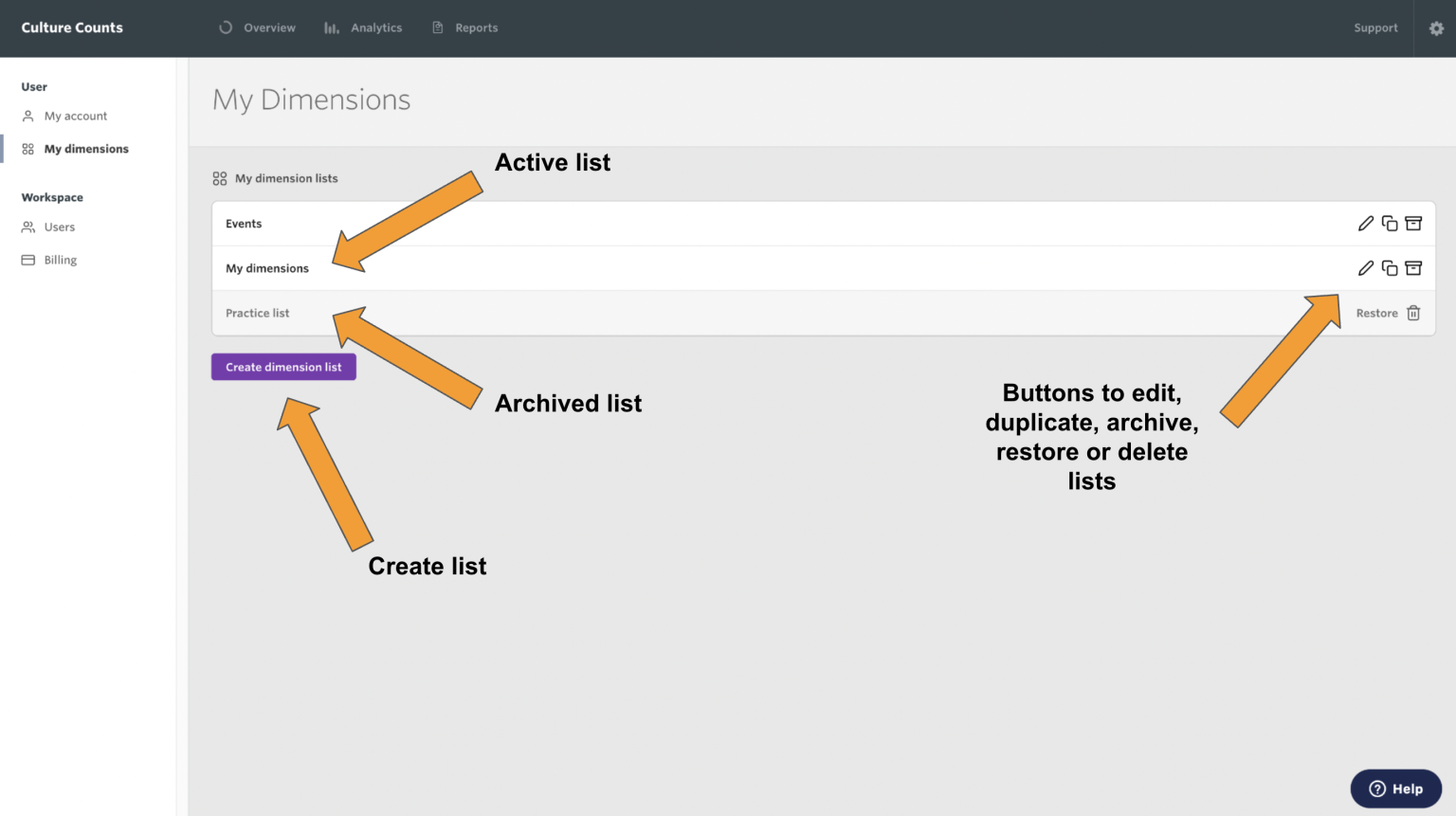Viewport: 1456px width, 816px height.
Task: Delete Practice list via trash icon
Action: coord(1413,313)
